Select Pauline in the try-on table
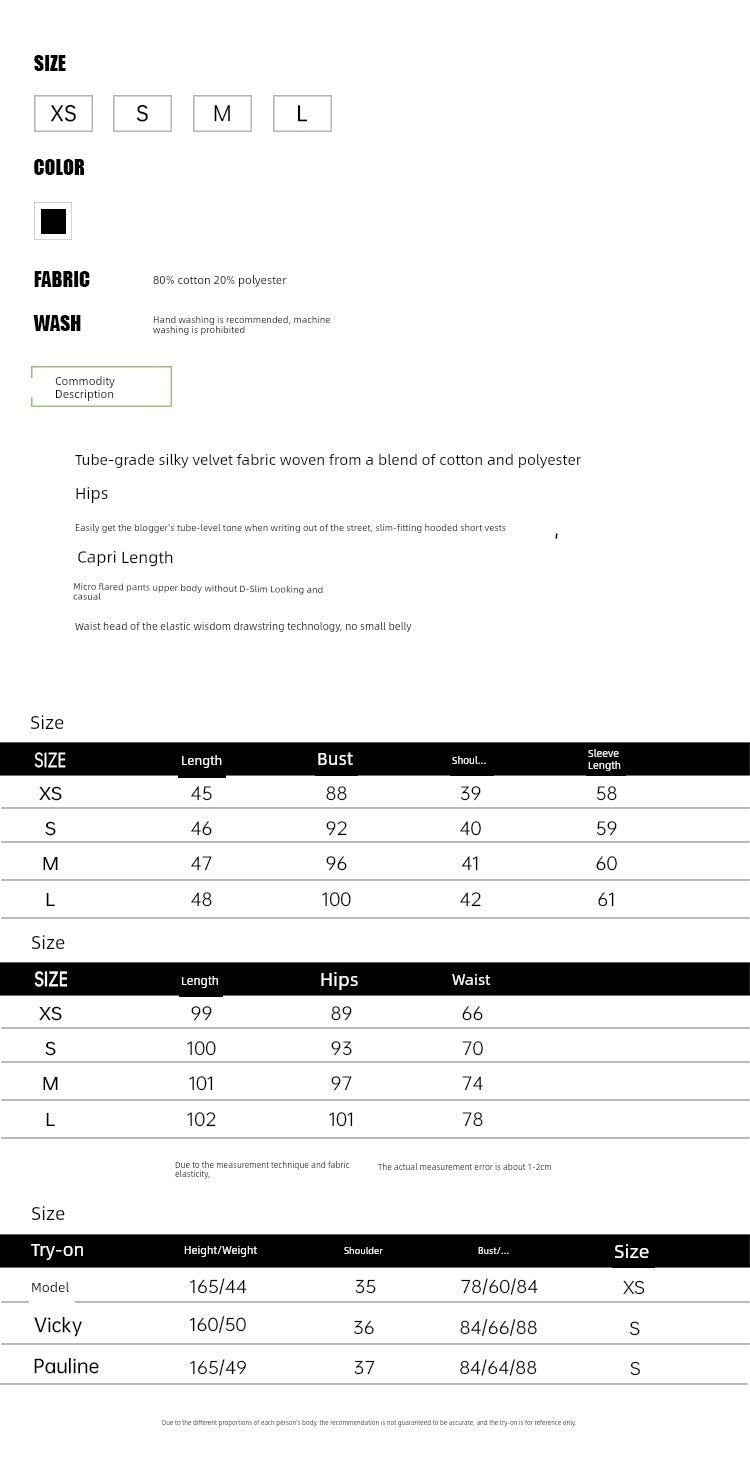The height and width of the screenshot is (1479, 750). (66, 1366)
